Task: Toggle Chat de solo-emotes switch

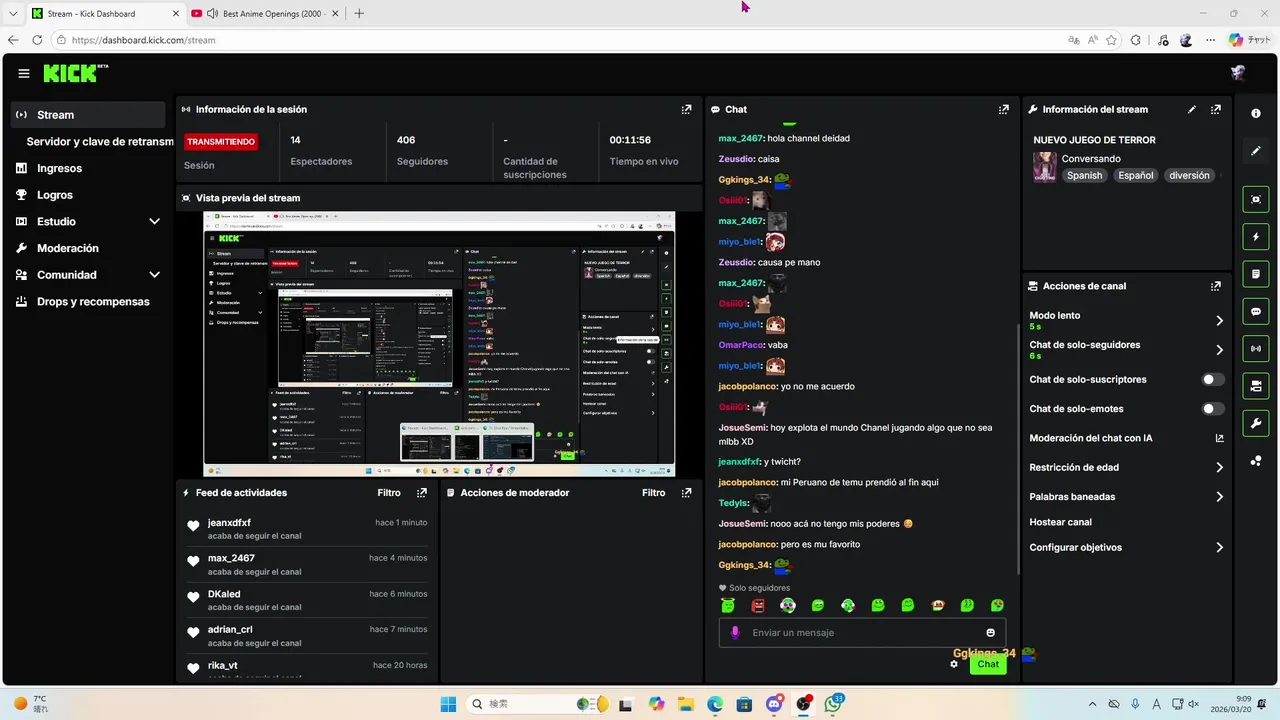Action: coord(1213,409)
